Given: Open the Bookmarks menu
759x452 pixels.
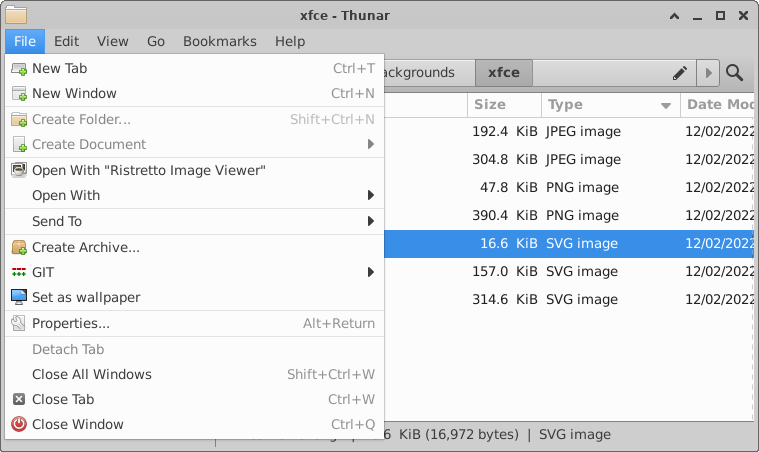Looking at the screenshot, I should (220, 41).
